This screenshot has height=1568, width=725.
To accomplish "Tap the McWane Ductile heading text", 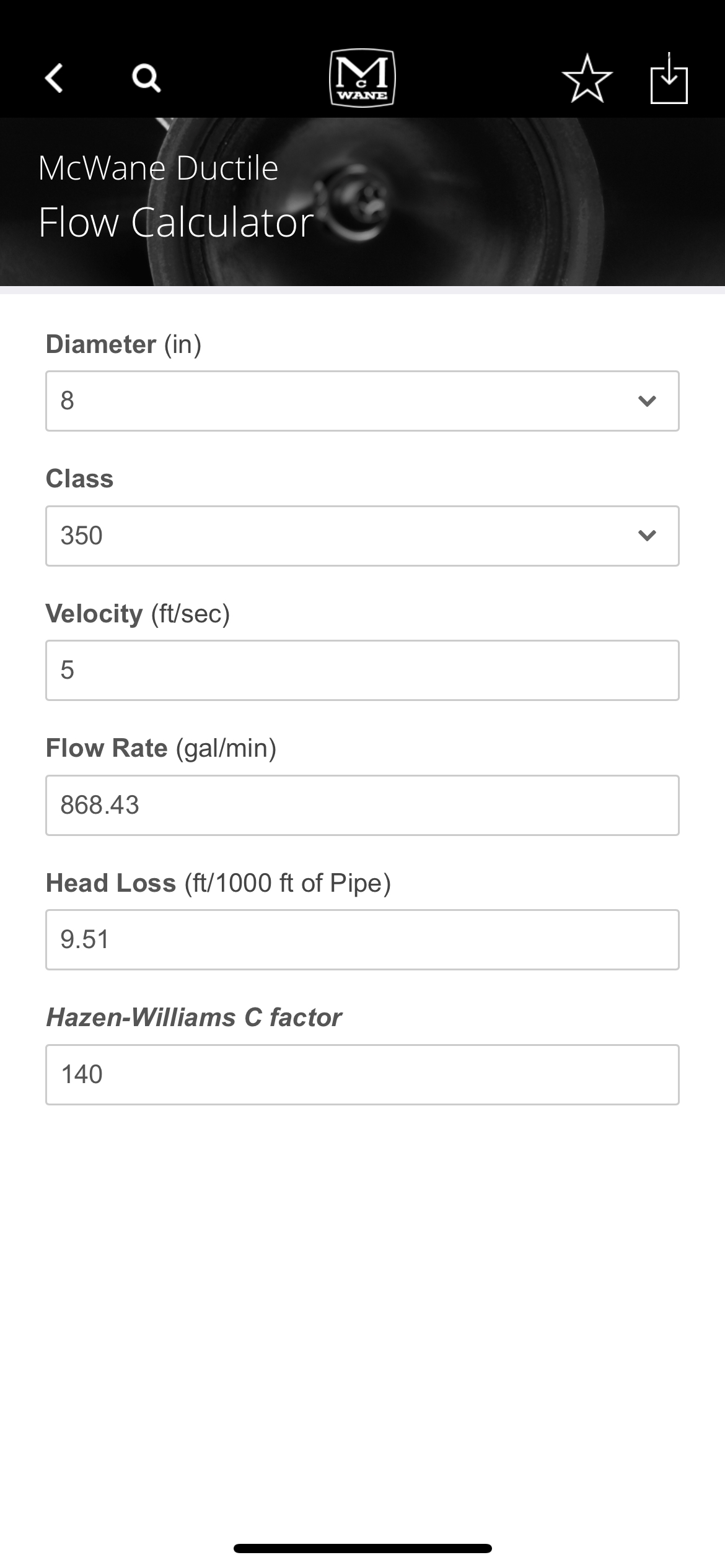I will coord(158,168).
